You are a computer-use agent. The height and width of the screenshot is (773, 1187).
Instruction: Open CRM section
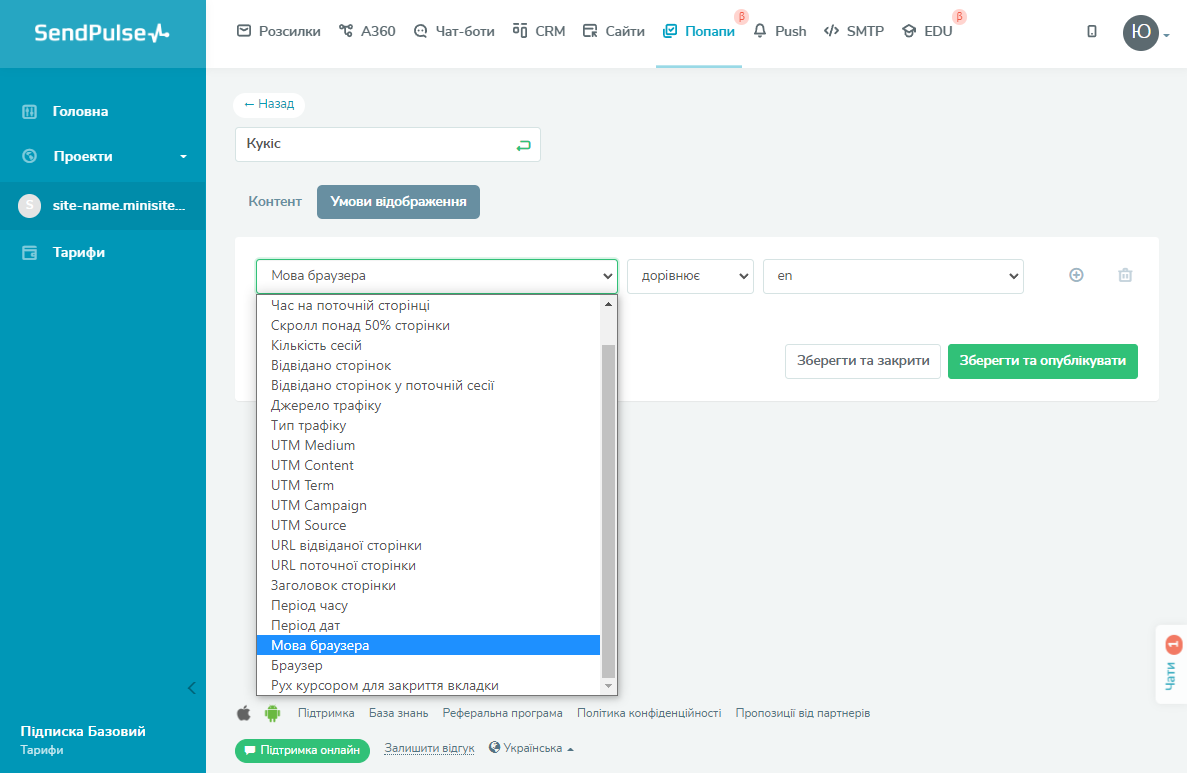539,31
